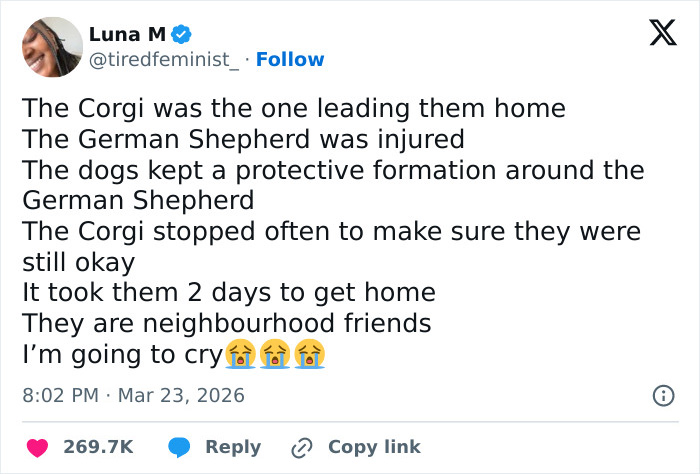
Task: Click the chain link icon
Action: tap(298, 447)
